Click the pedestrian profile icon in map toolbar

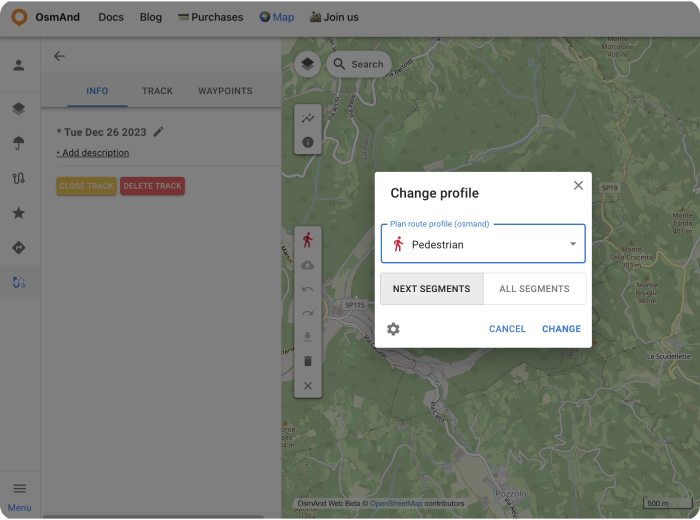[307, 240]
